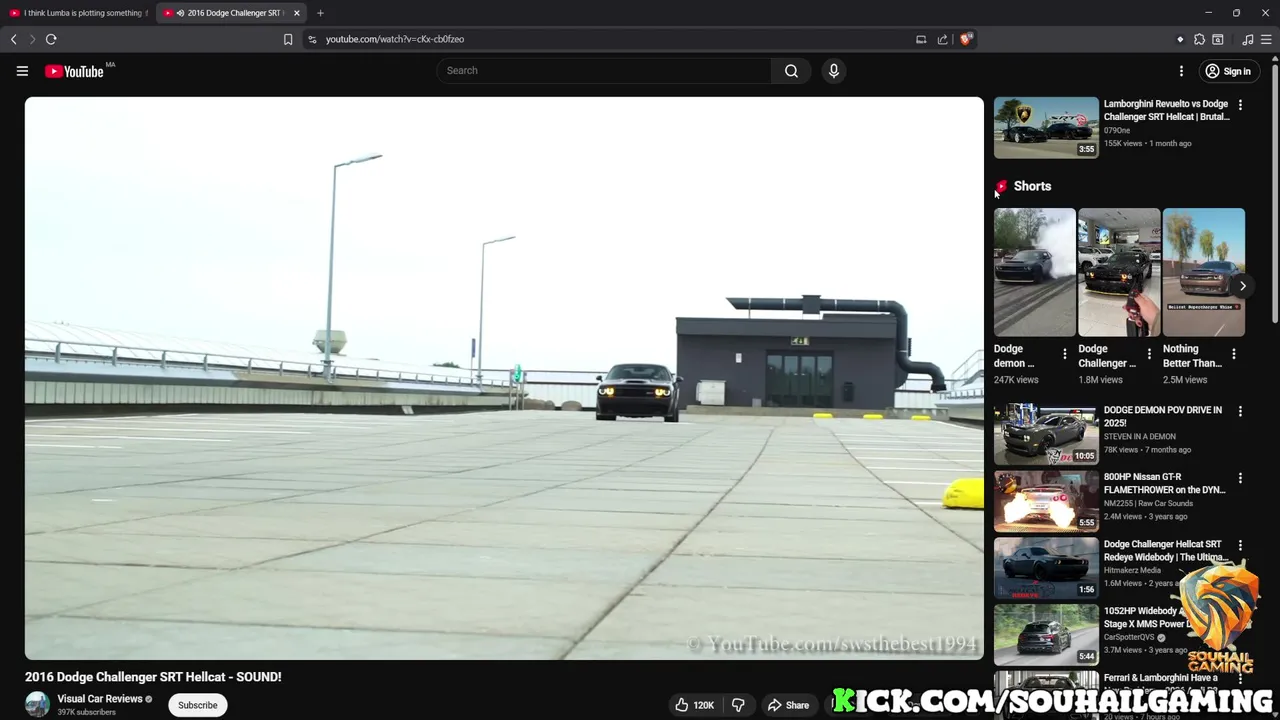Subscribe to Visual Car Reviews
1280x720 pixels.
click(x=197, y=705)
